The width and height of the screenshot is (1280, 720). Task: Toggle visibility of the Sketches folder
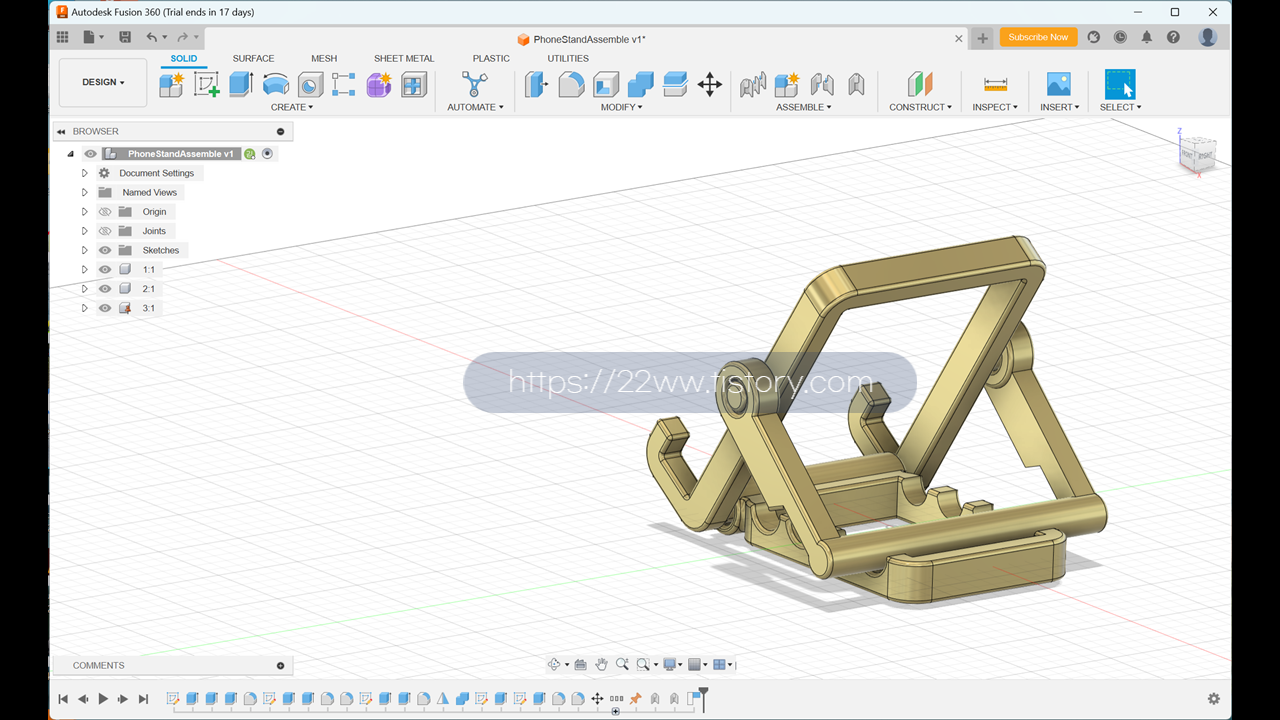105,250
